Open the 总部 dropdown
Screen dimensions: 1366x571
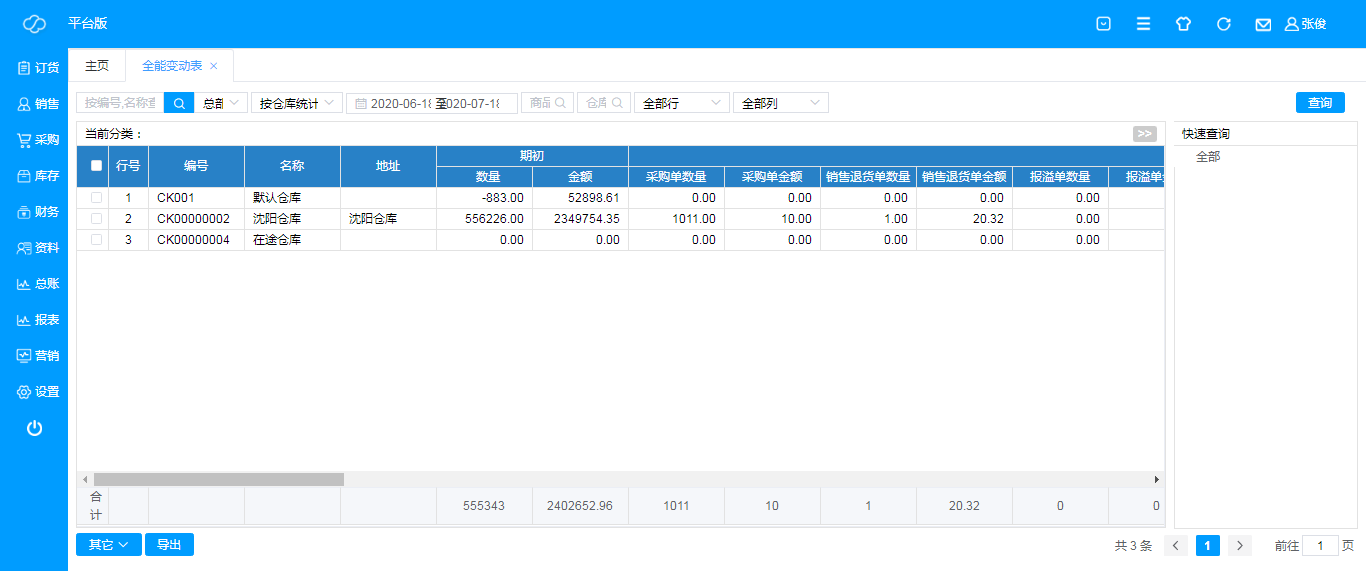click(x=220, y=103)
